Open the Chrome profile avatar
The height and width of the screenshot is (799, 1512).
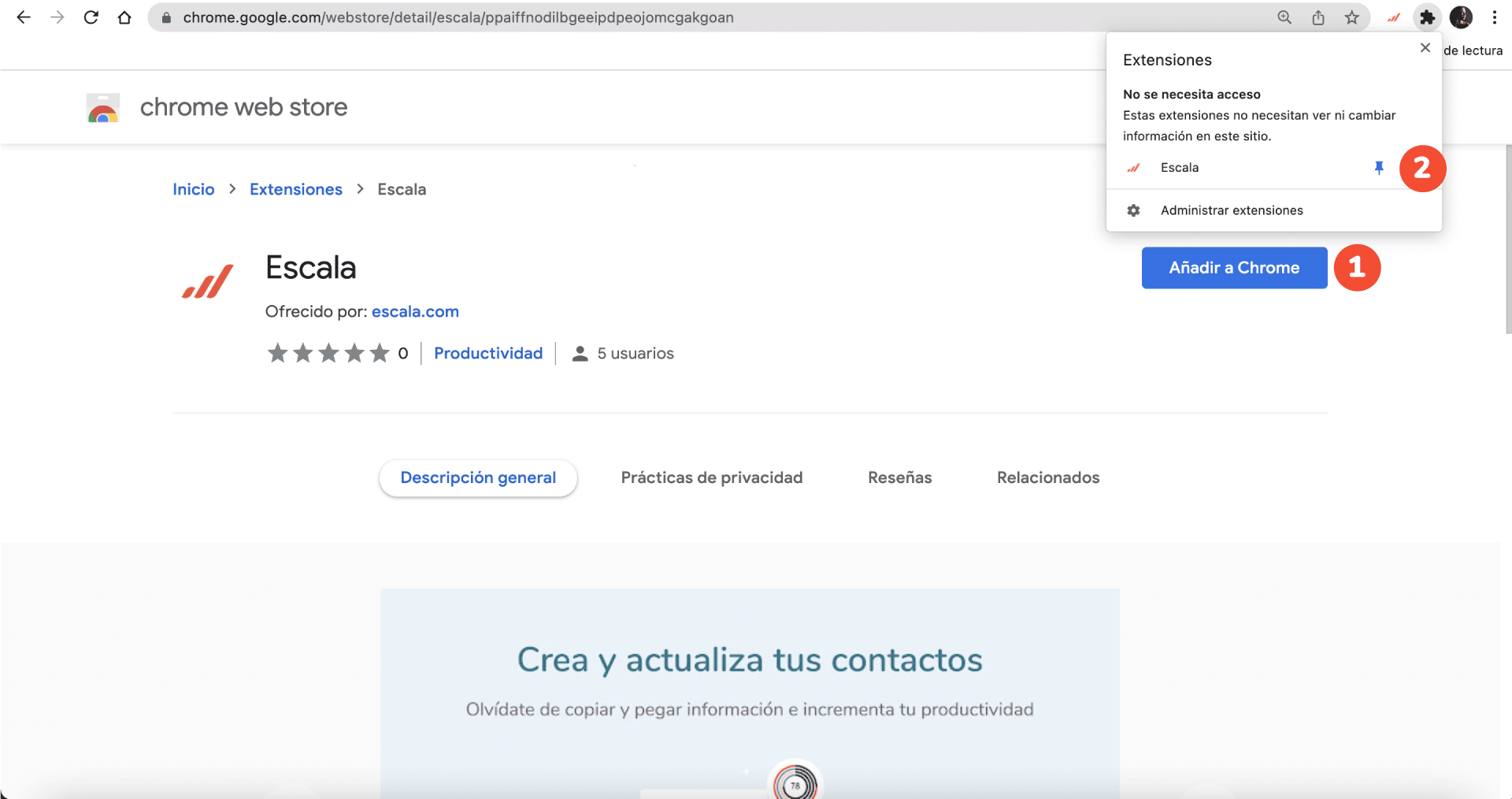pos(1462,17)
